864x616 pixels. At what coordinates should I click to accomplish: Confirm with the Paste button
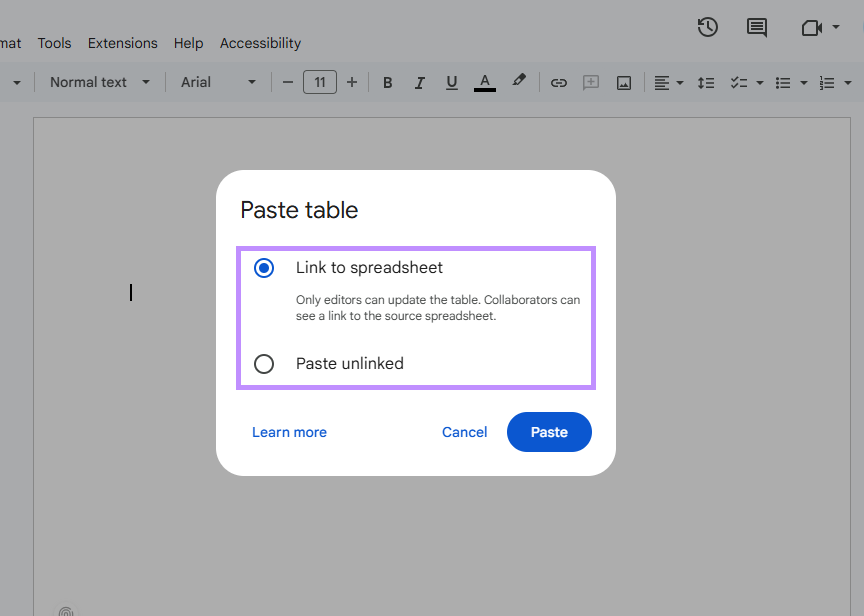[549, 431]
